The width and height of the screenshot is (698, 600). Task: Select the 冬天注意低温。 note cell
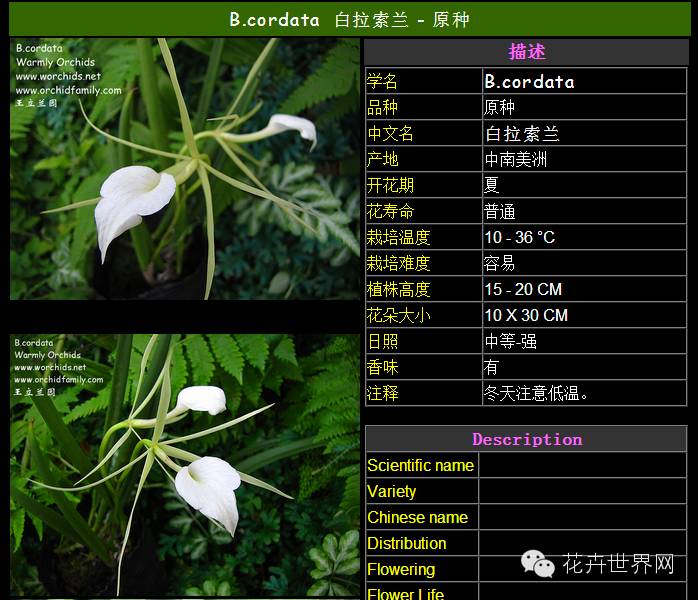coord(536,393)
